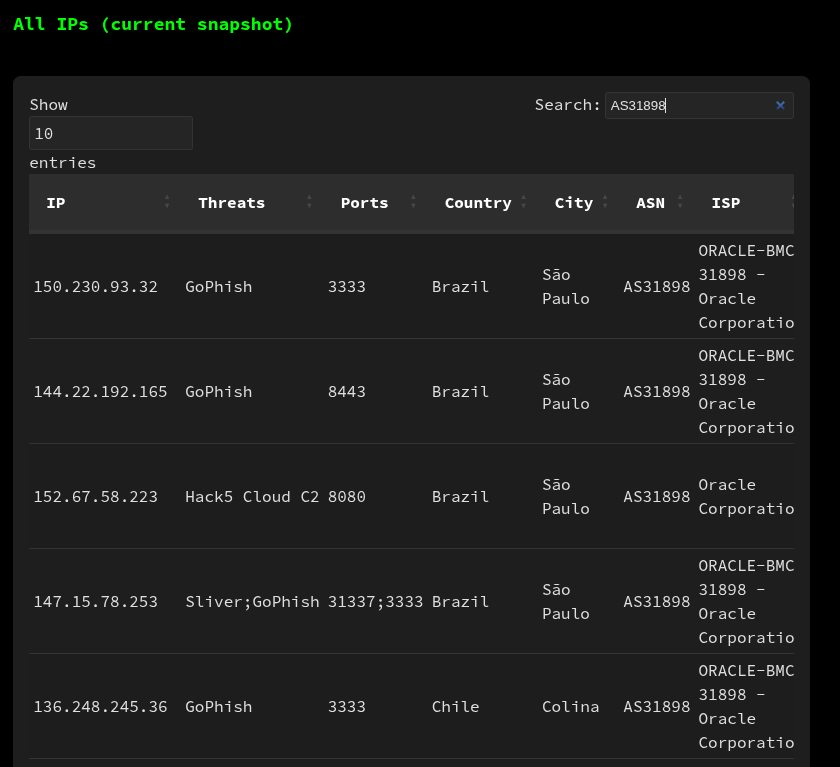The width and height of the screenshot is (840, 767).
Task: Click the Colina city cell
Action: (571, 707)
